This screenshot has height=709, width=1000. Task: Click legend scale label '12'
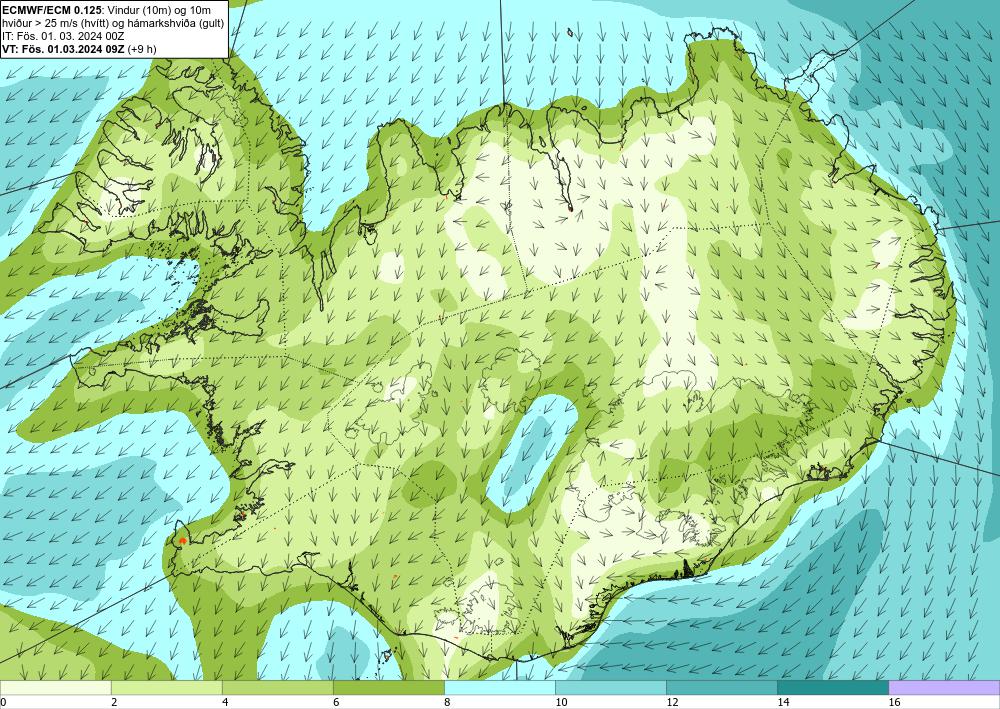pos(672,702)
